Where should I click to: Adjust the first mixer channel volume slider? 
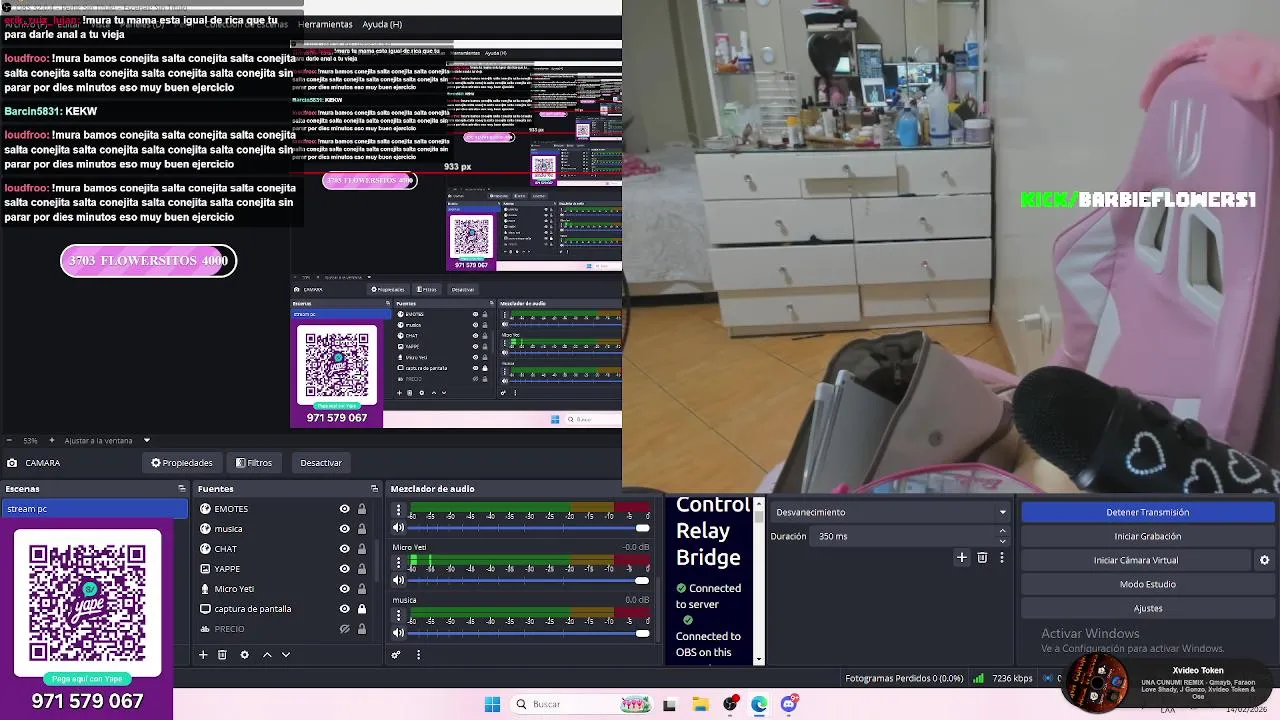529,528
